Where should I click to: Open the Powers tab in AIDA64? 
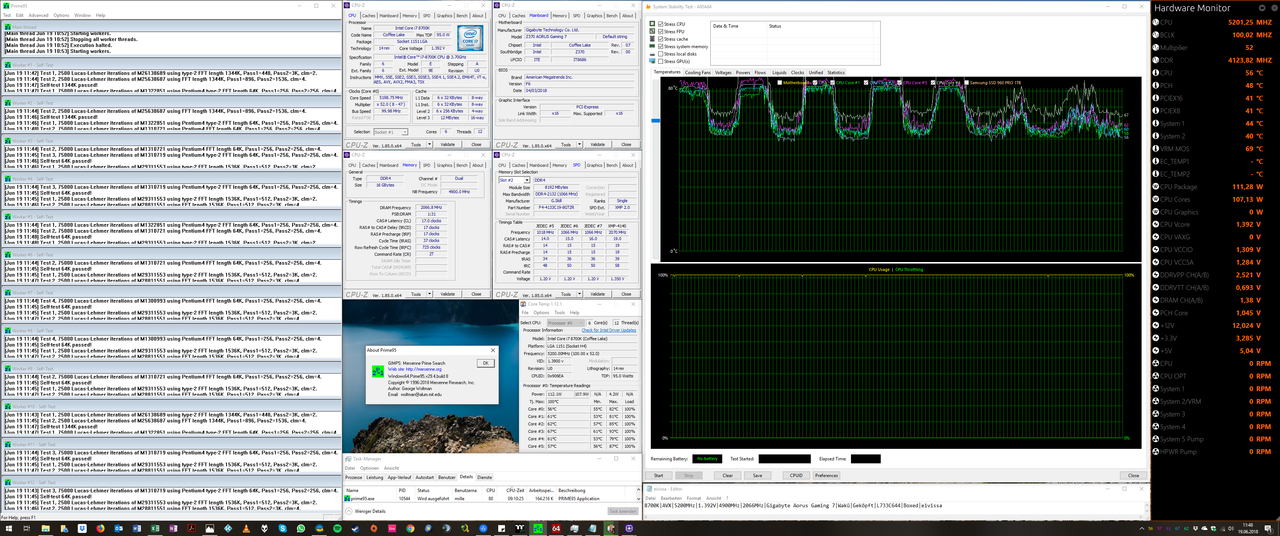tap(743, 72)
